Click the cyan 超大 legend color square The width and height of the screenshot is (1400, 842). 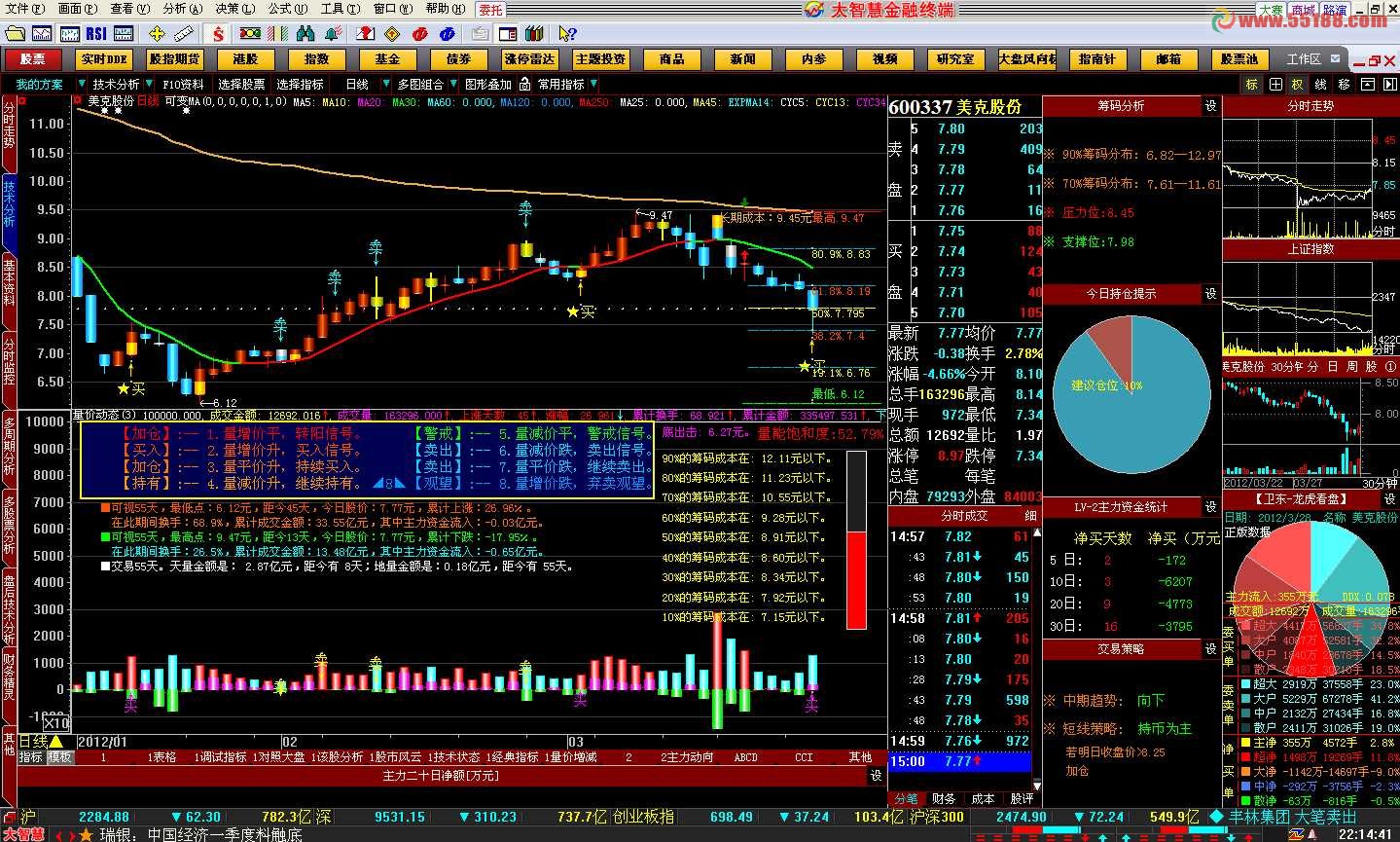coord(1244,684)
